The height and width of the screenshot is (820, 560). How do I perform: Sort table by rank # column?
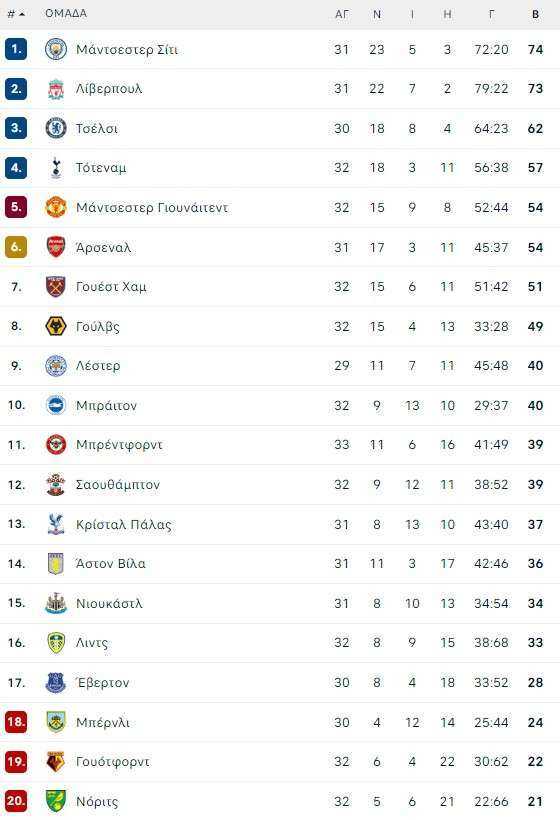point(16,14)
